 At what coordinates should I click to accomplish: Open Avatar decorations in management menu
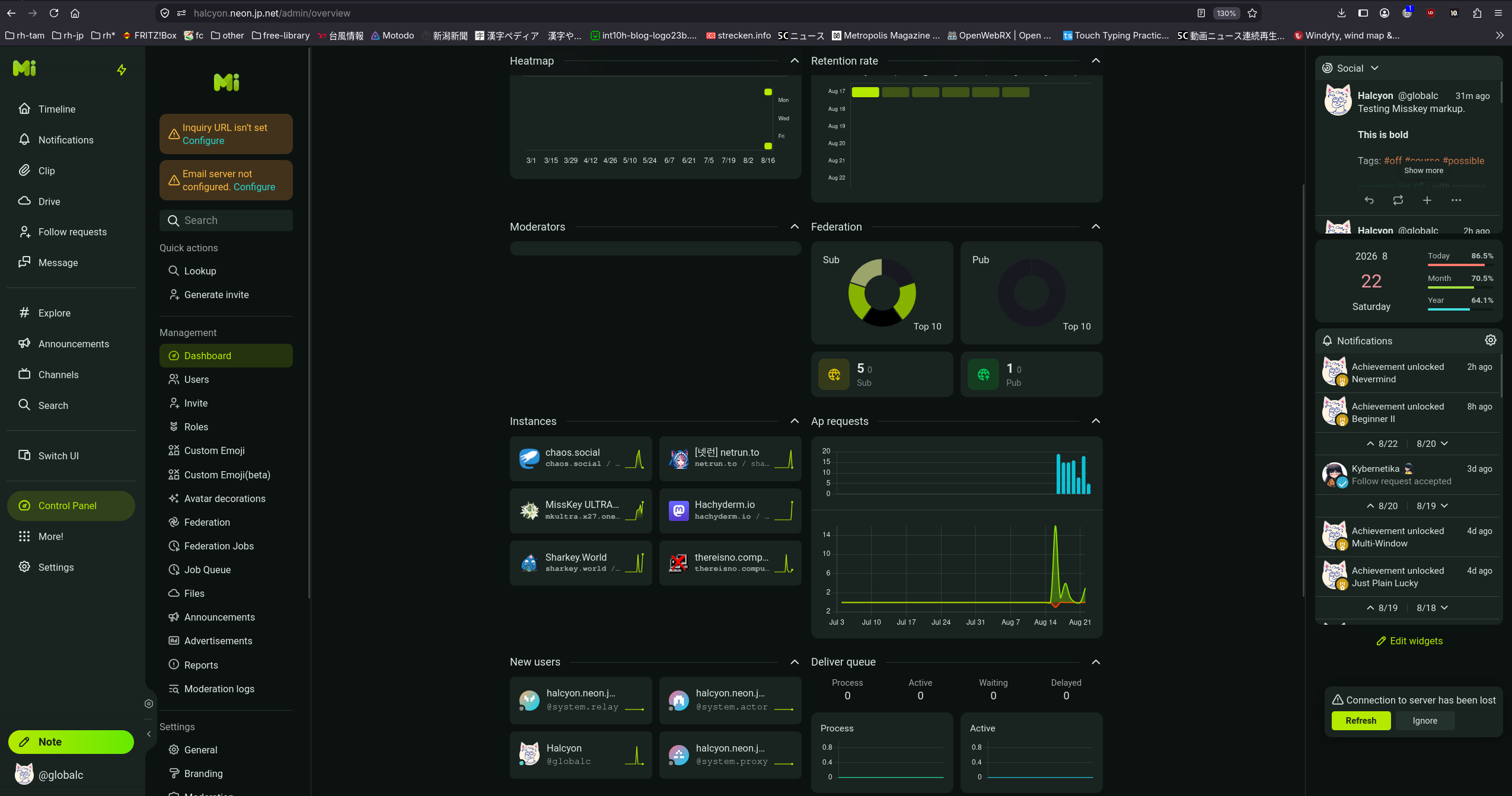(226, 498)
